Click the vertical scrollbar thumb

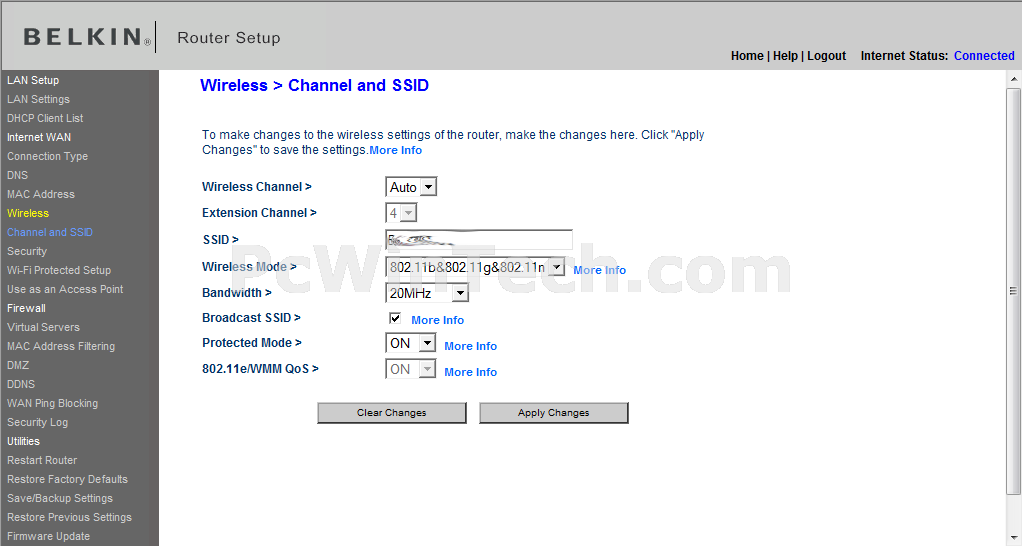point(1014,291)
